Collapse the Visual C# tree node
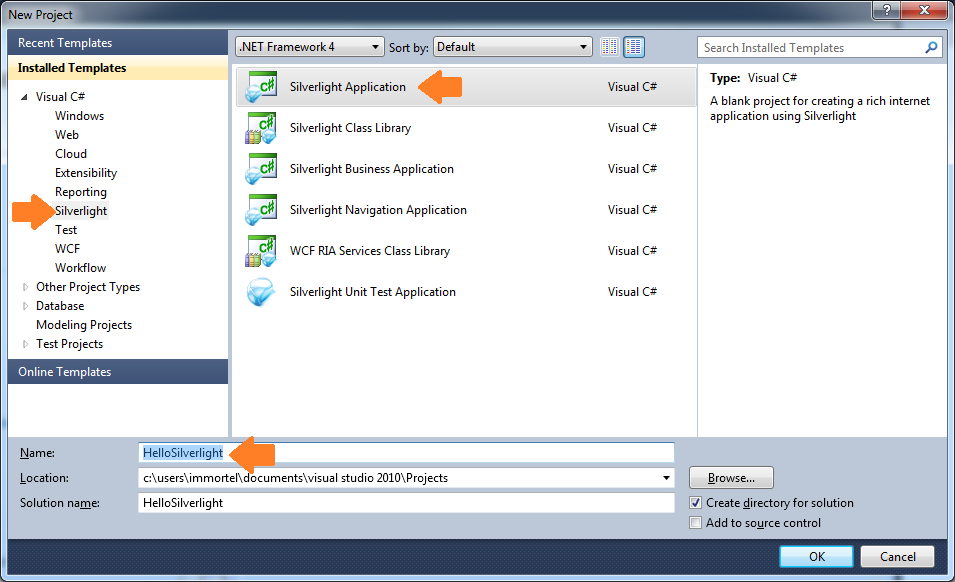Viewport: 955px width, 582px height. 24,97
